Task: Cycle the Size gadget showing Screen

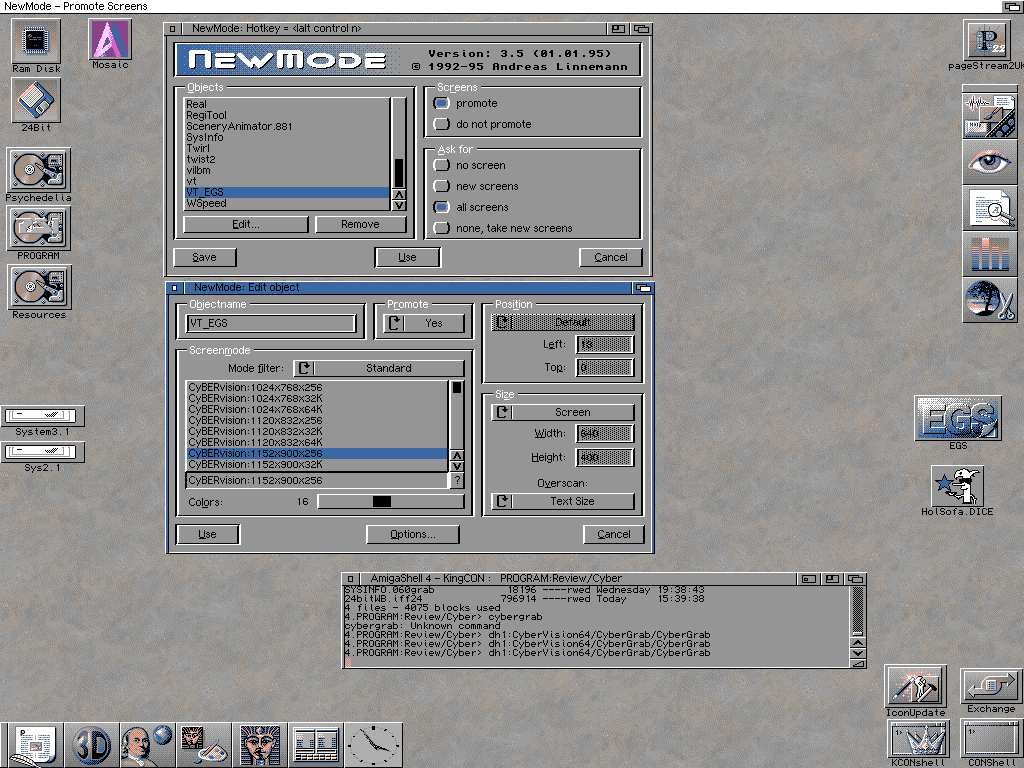Action: (x=562, y=412)
